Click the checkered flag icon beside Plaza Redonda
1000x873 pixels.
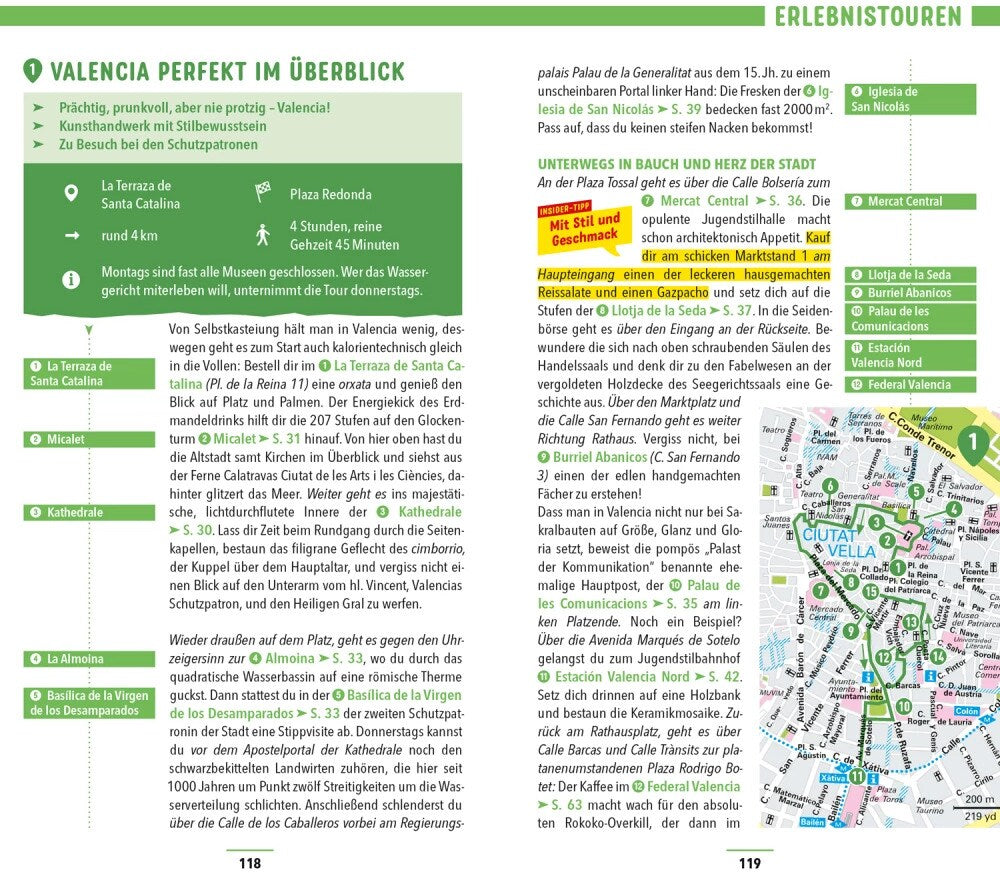coord(263,193)
